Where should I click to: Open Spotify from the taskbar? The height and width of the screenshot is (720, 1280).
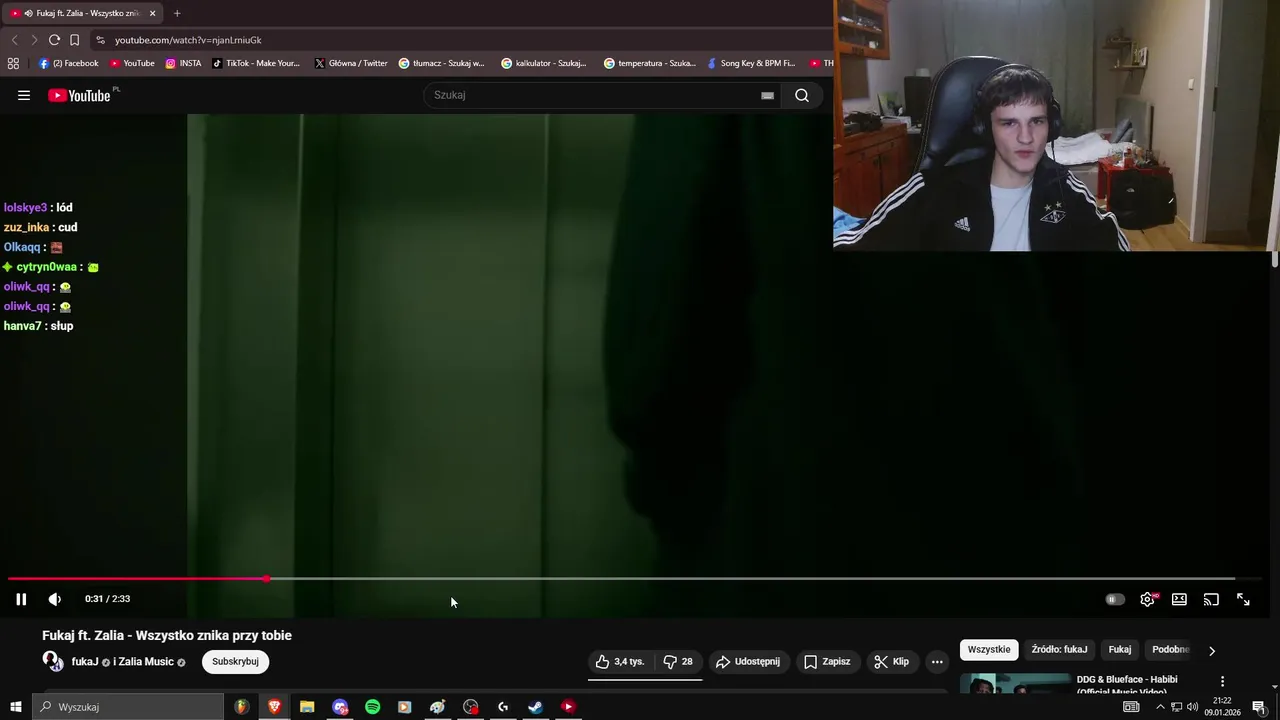pyautogui.click(x=372, y=707)
